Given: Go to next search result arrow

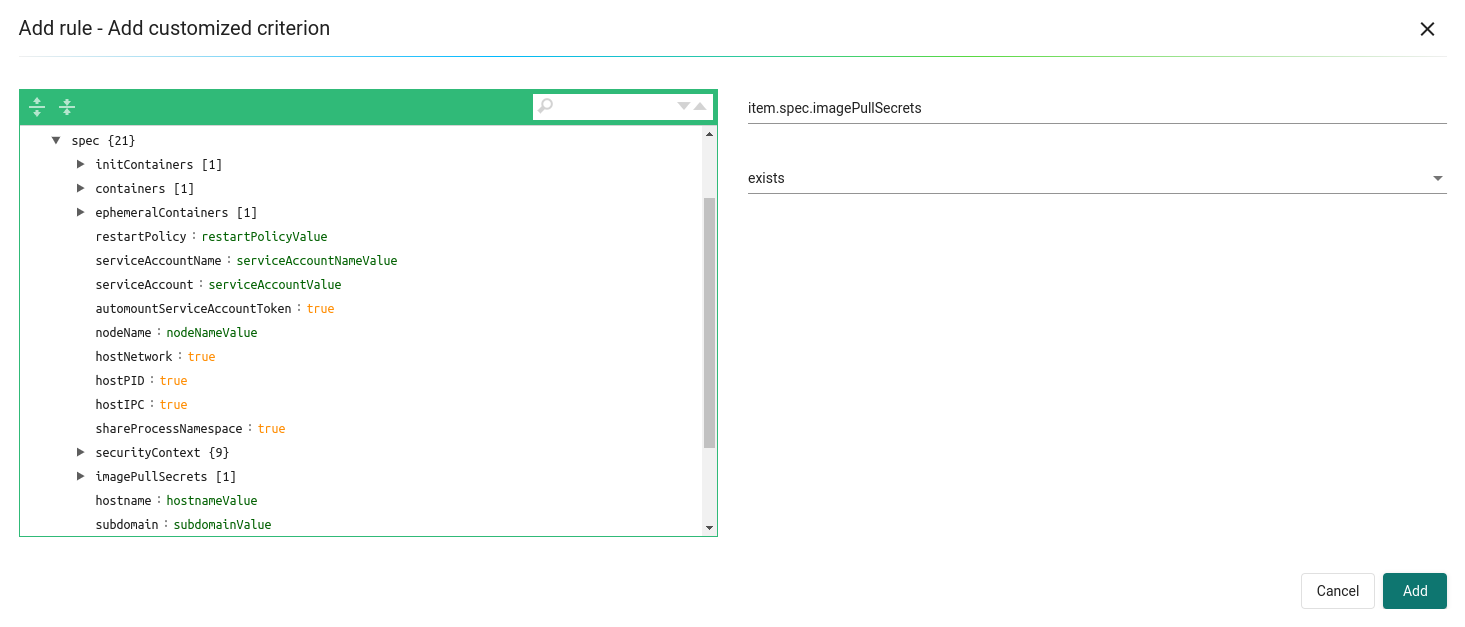Looking at the screenshot, I should [x=684, y=106].
